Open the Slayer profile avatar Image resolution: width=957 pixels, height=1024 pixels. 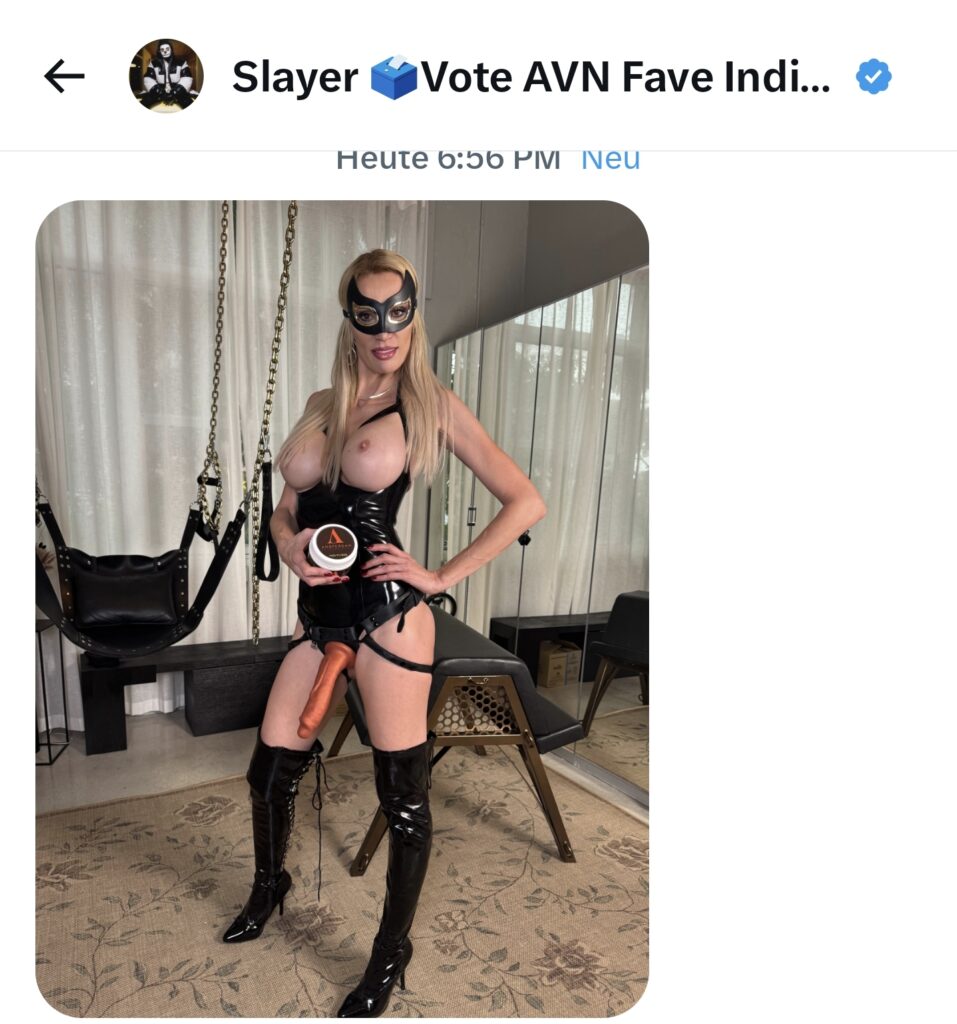click(x=166, y=75)
